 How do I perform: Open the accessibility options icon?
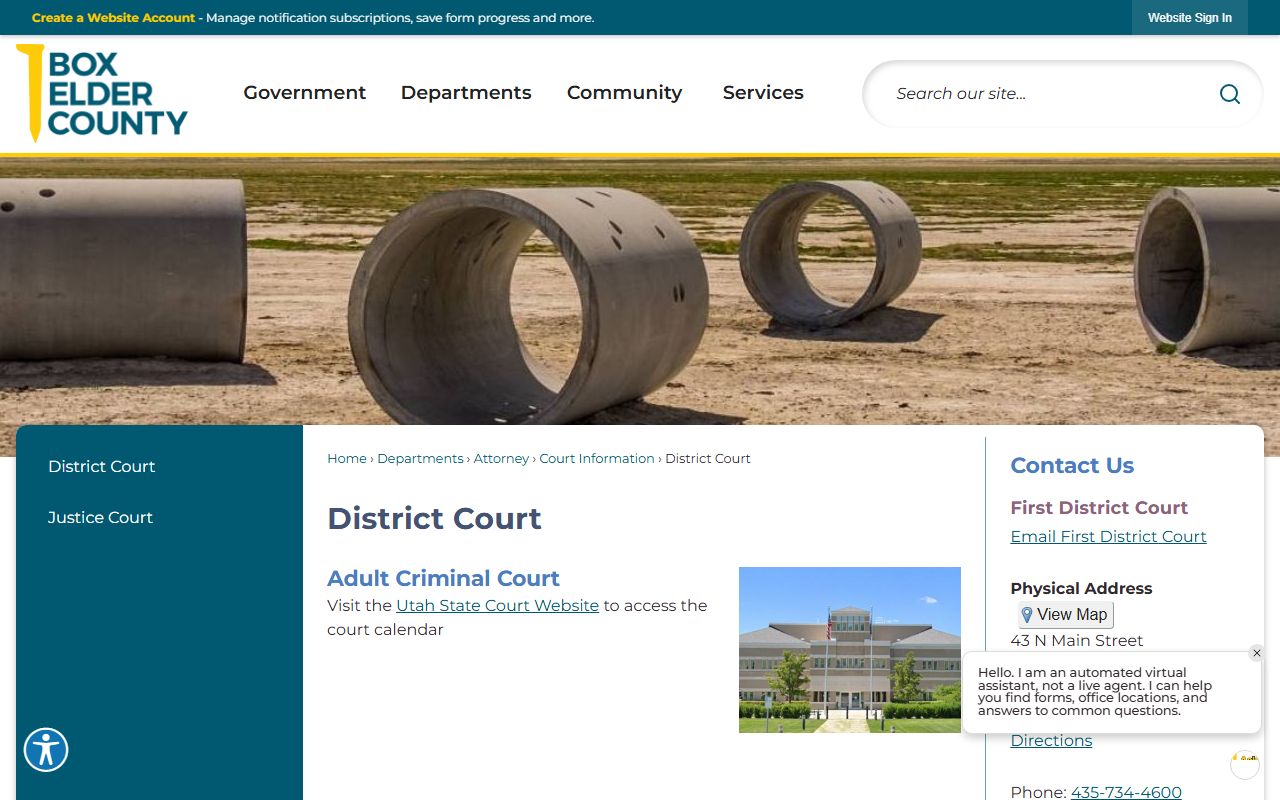(46, 750)
